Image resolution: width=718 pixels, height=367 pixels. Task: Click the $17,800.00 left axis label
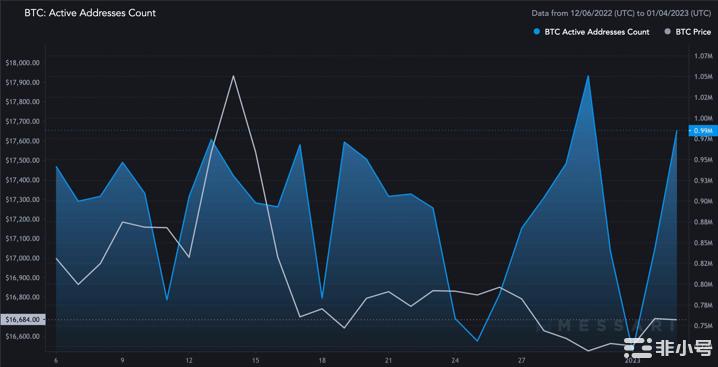click(x=22, y=102)
